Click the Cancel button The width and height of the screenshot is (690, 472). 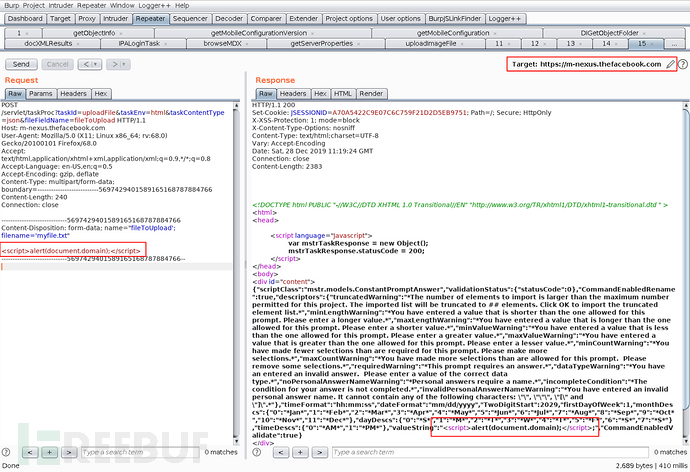[58, 64]
